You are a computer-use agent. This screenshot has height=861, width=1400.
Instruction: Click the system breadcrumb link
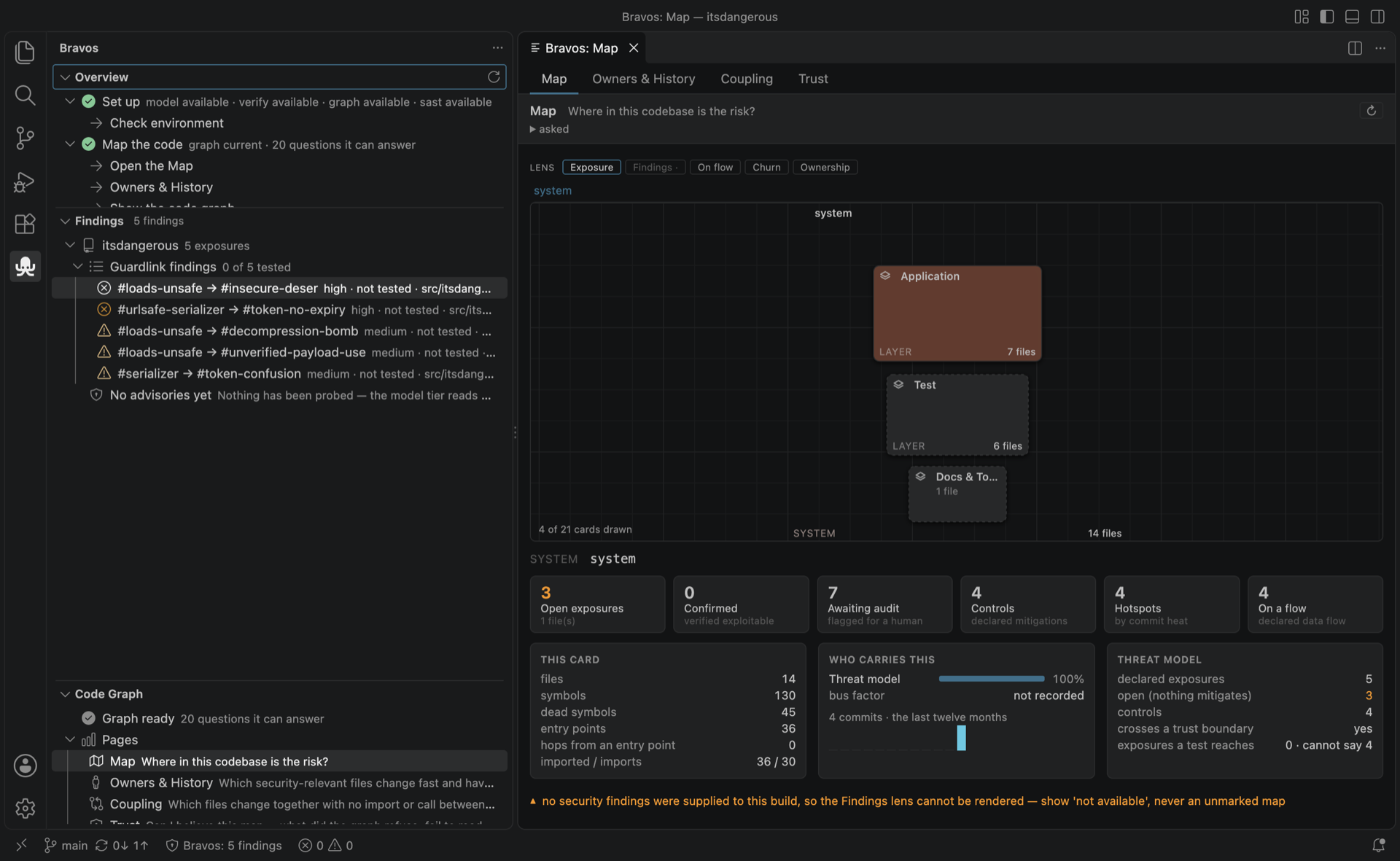tap(553, 190)
